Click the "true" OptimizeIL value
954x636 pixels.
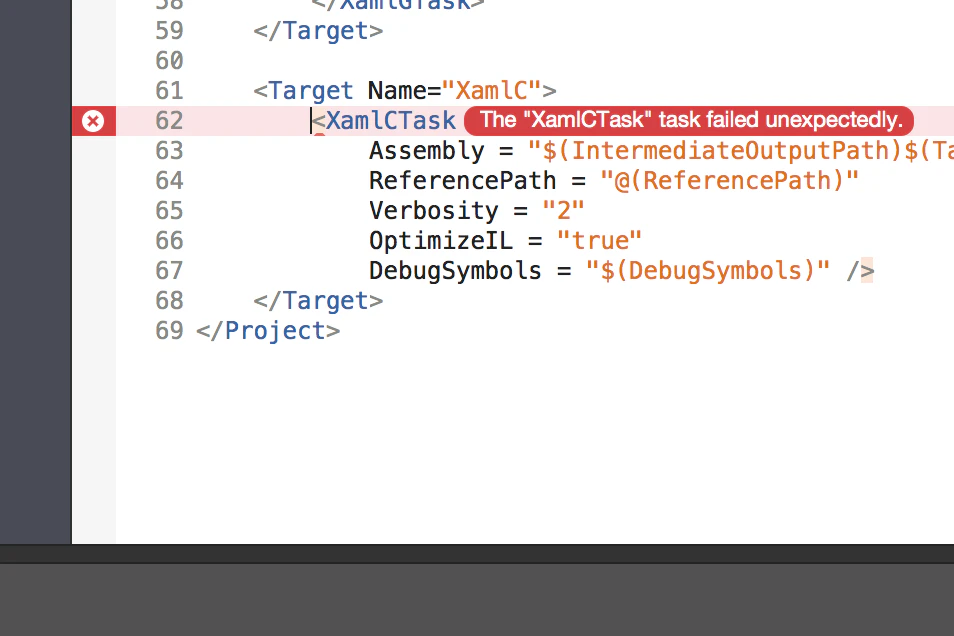click(599, 240)
